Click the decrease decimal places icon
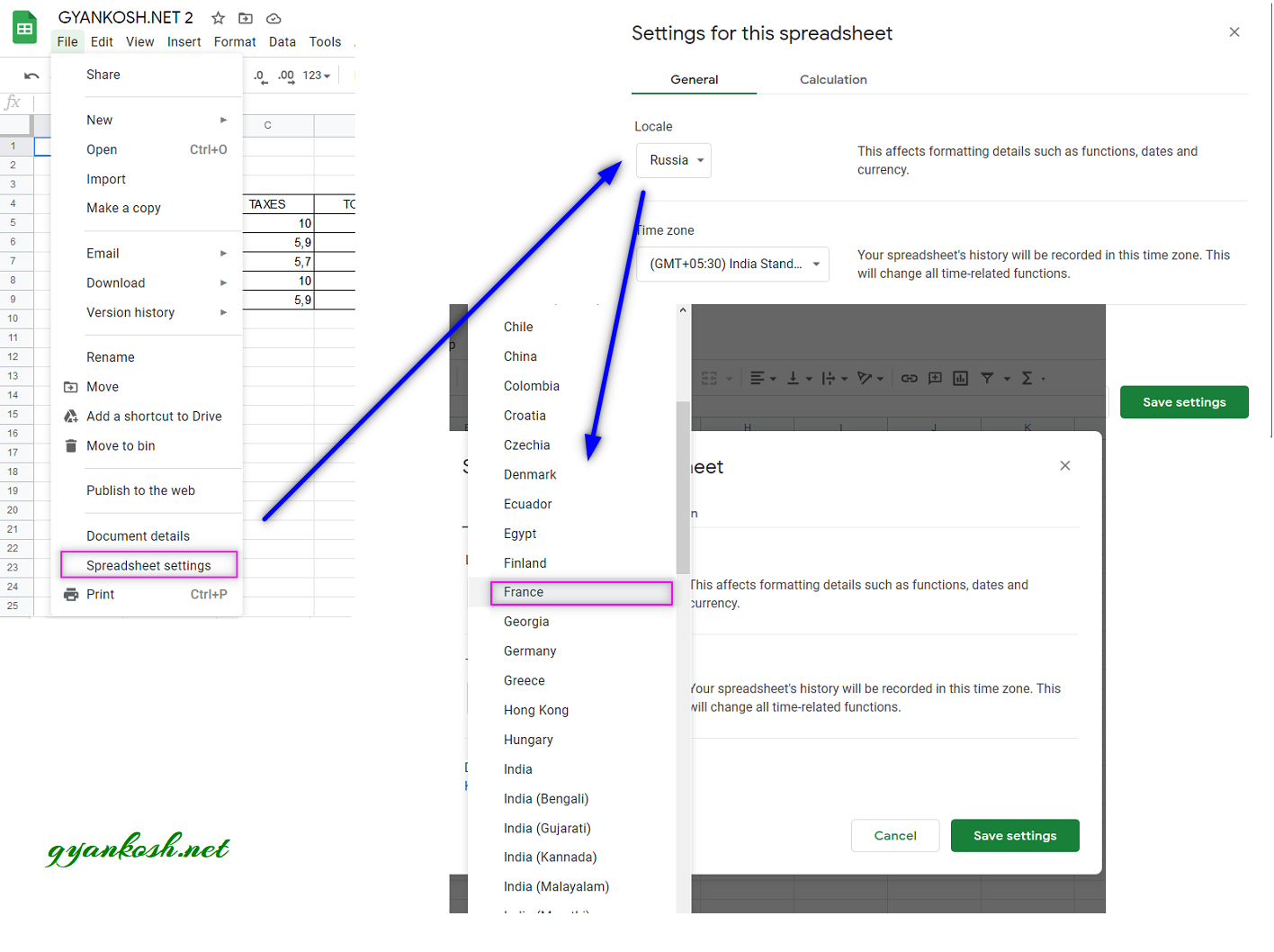The image size is (1274, 952). [260, 76]
